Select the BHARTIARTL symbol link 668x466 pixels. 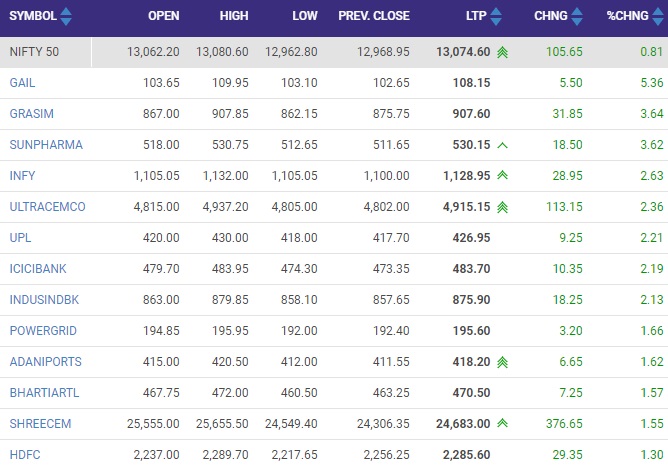click(44, 393)
